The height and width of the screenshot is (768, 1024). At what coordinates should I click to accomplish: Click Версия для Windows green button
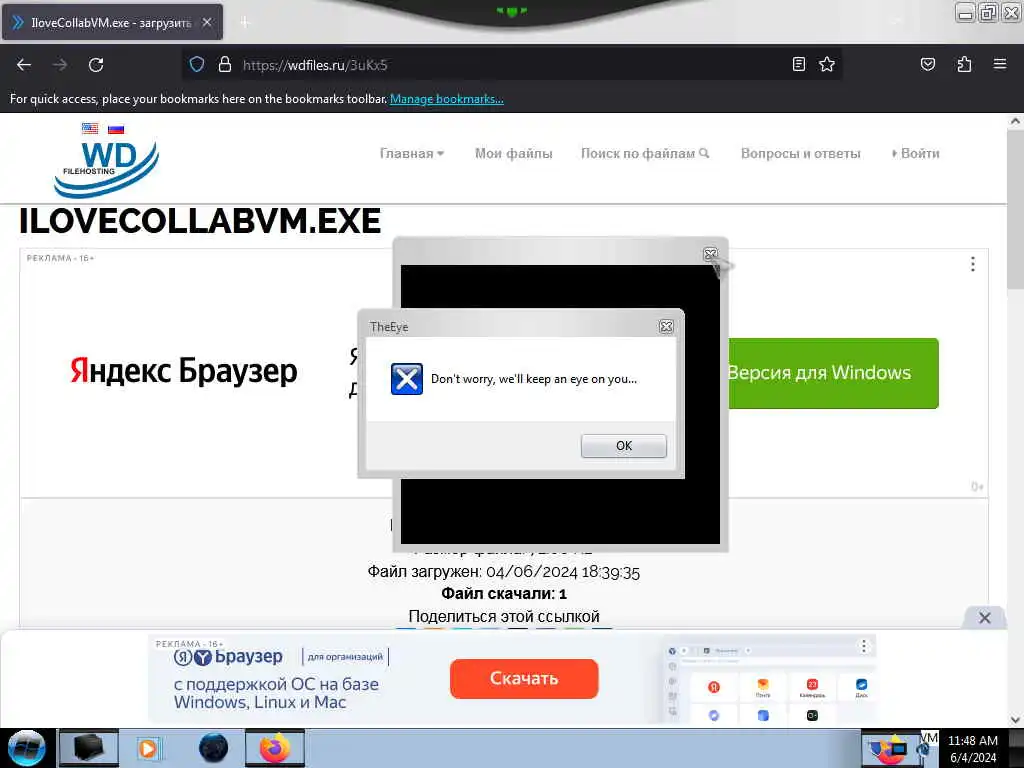coord(833,374)
